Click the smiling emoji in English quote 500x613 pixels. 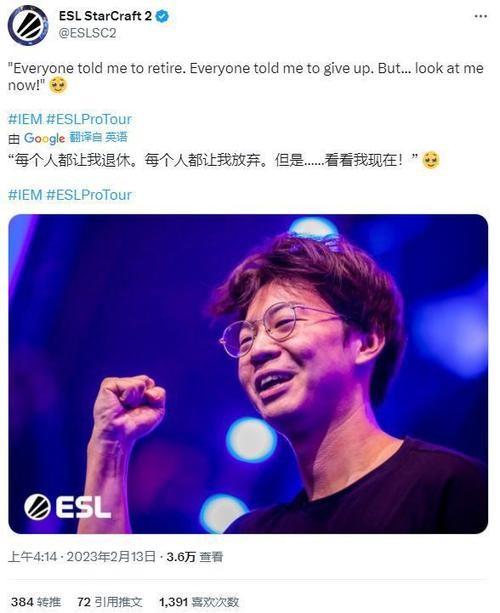[x=58, y=86]
